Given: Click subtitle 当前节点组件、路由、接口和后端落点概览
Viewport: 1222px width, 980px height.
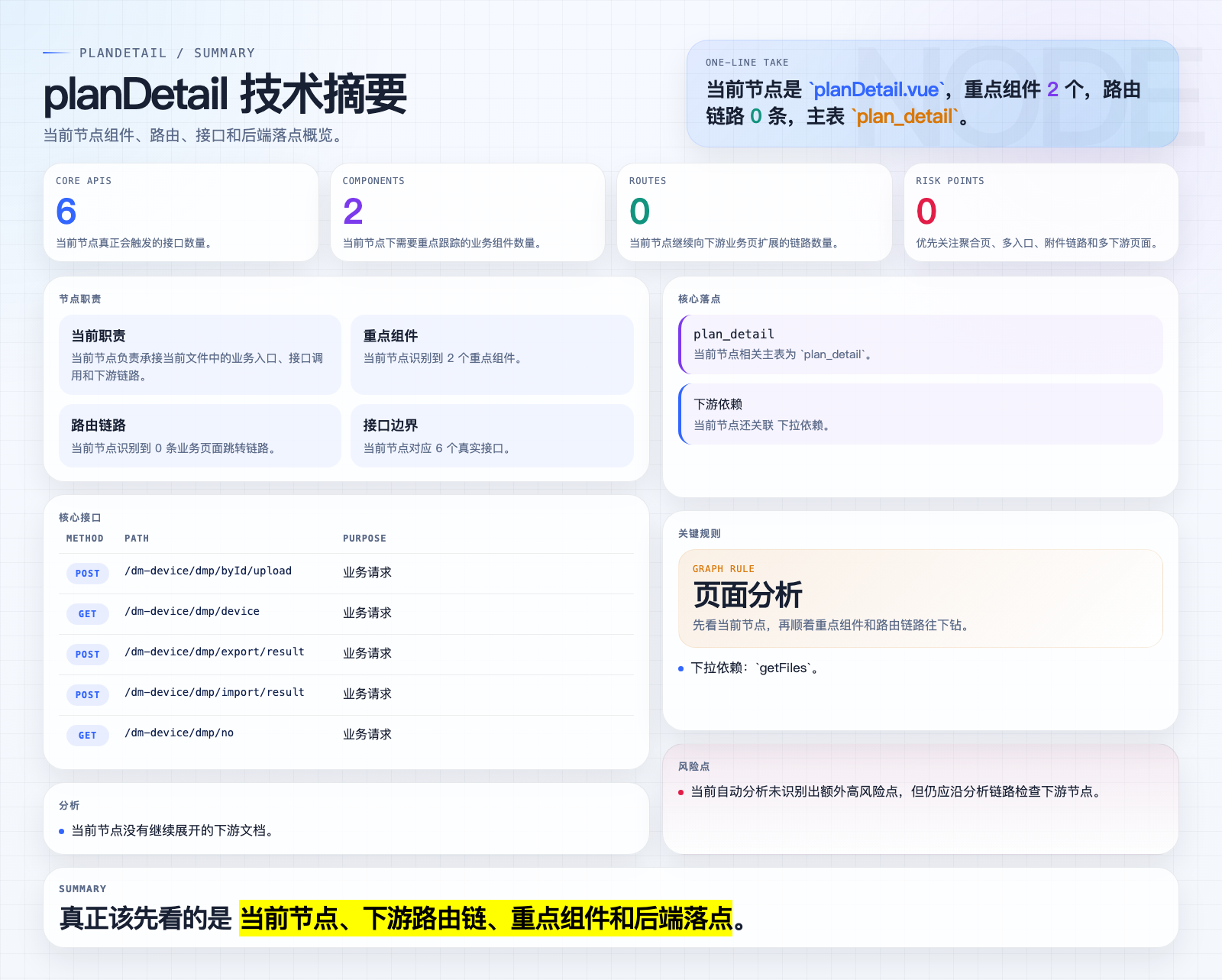Looking at the screenshot, I should pos(196,135).
